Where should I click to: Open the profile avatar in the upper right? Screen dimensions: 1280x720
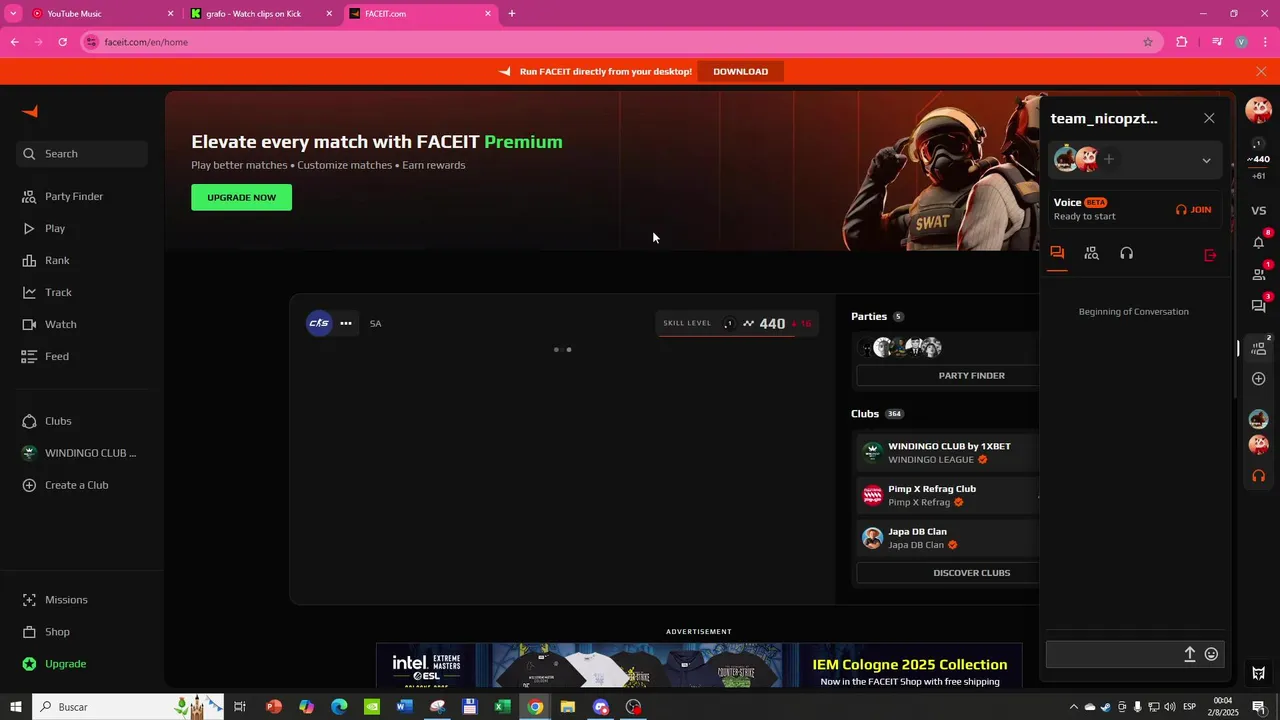tap(1258, 110)
